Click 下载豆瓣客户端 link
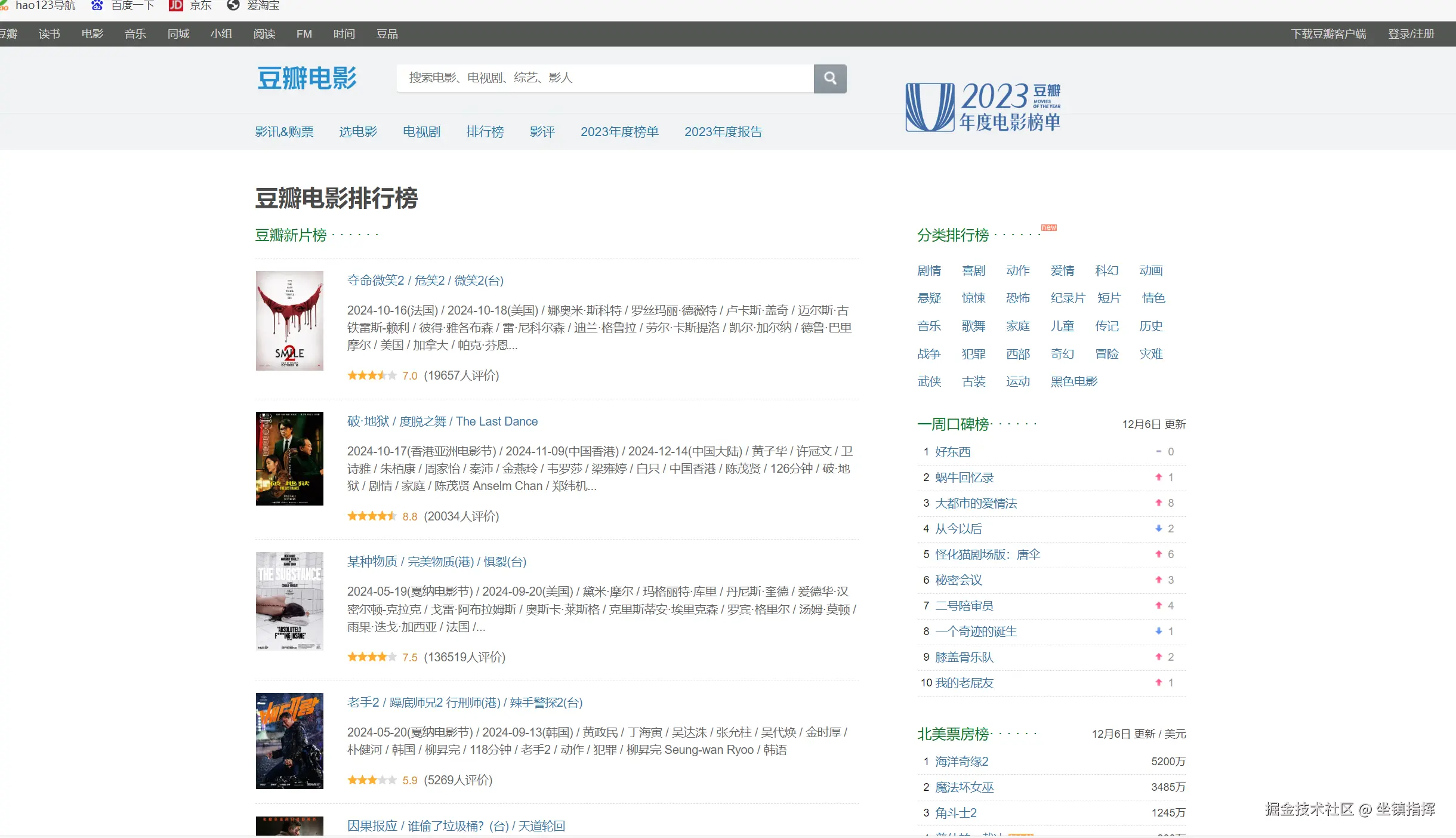 [1328, 34]
